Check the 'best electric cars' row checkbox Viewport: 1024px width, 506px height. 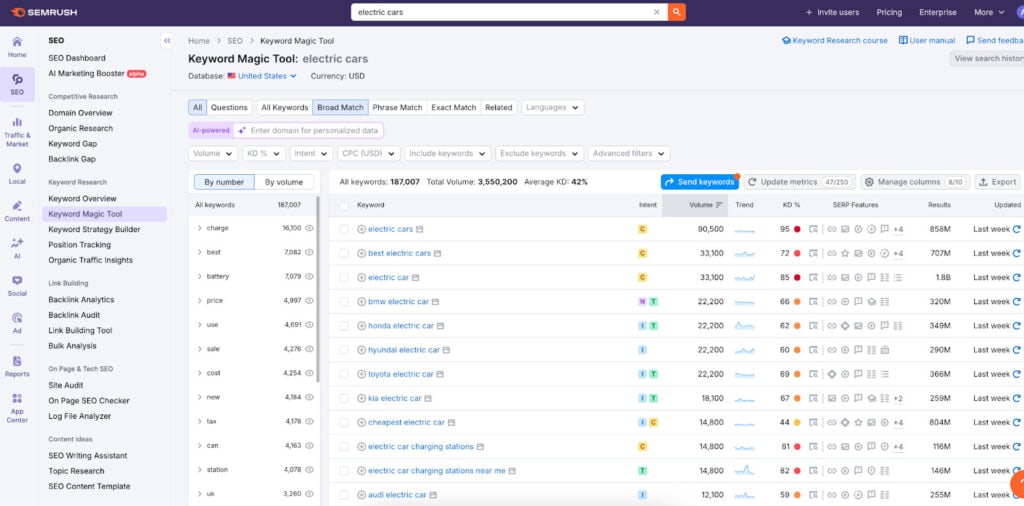coord(344,253)
